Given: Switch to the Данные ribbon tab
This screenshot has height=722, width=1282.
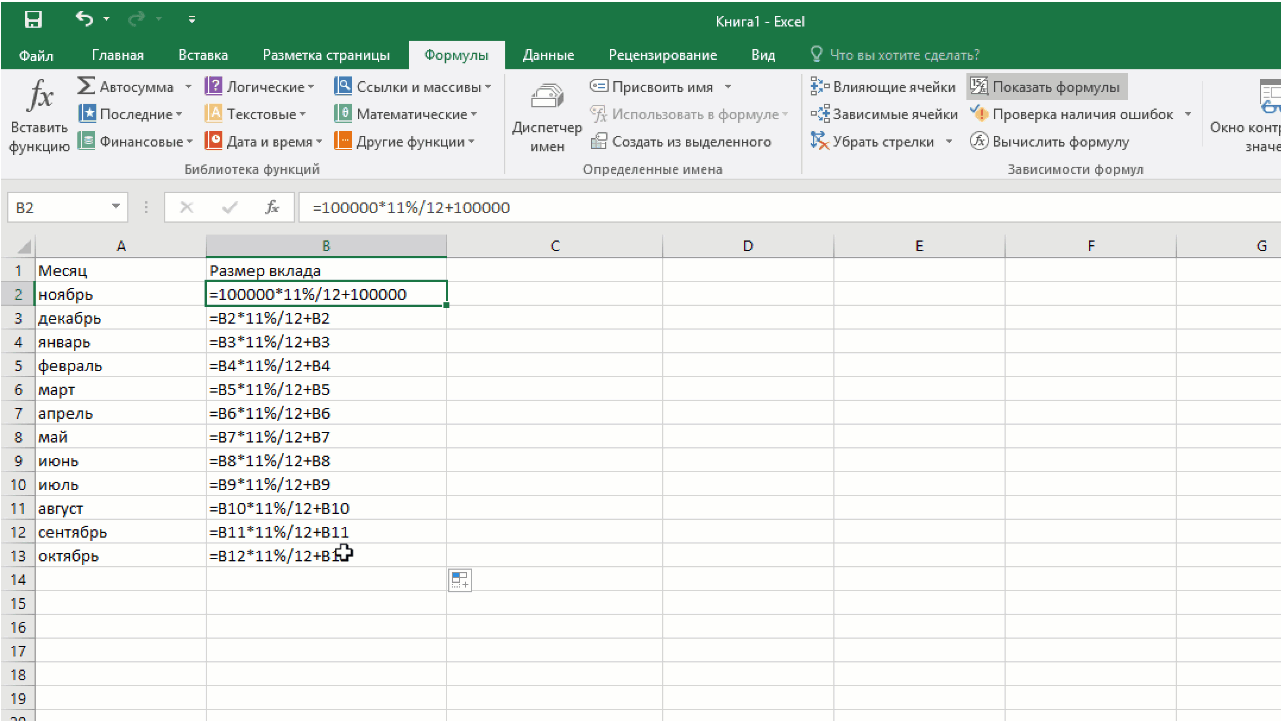Looking at the screenshot, I should pos(548,55).
